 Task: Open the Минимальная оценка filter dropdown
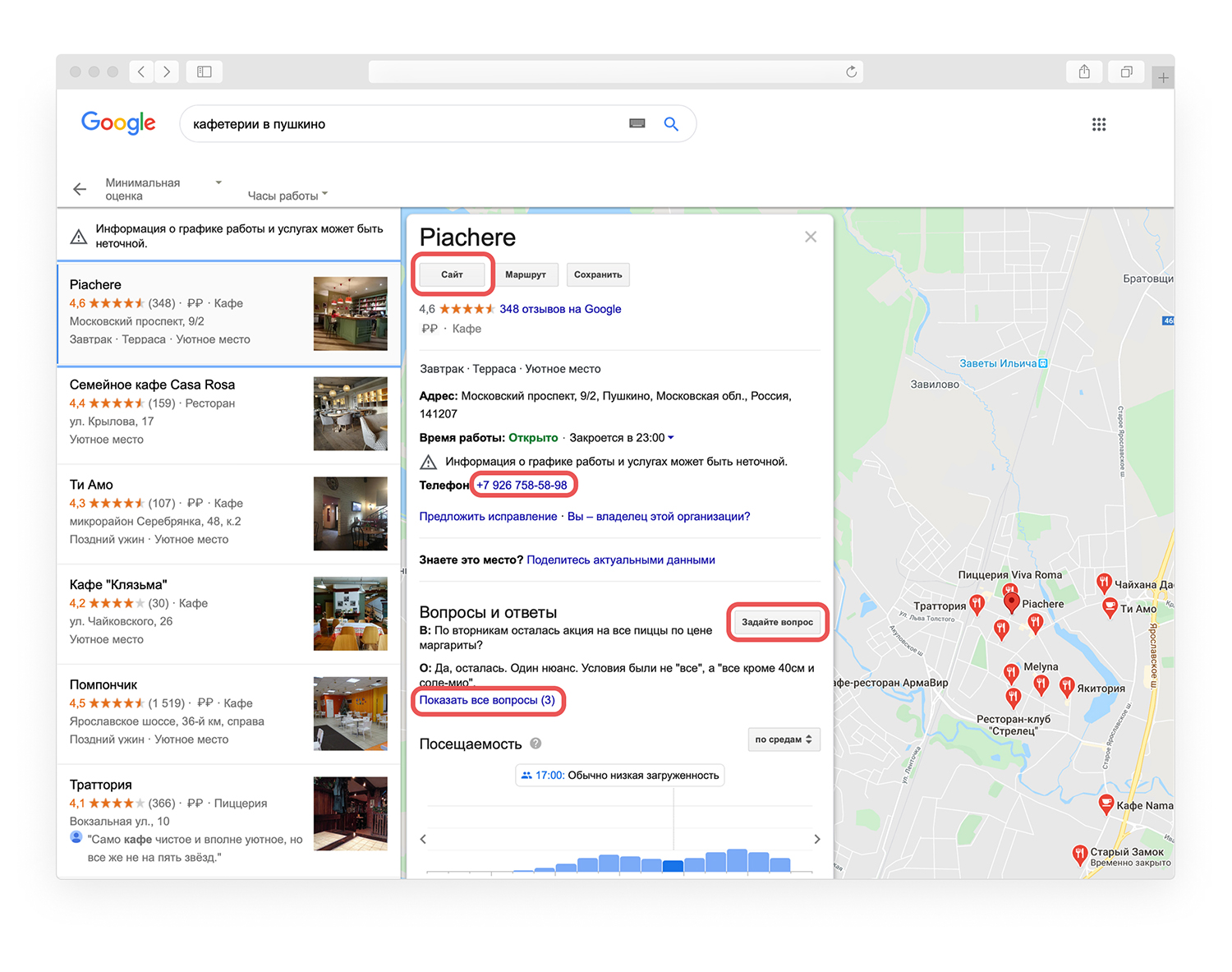click(x=163, y=189)
